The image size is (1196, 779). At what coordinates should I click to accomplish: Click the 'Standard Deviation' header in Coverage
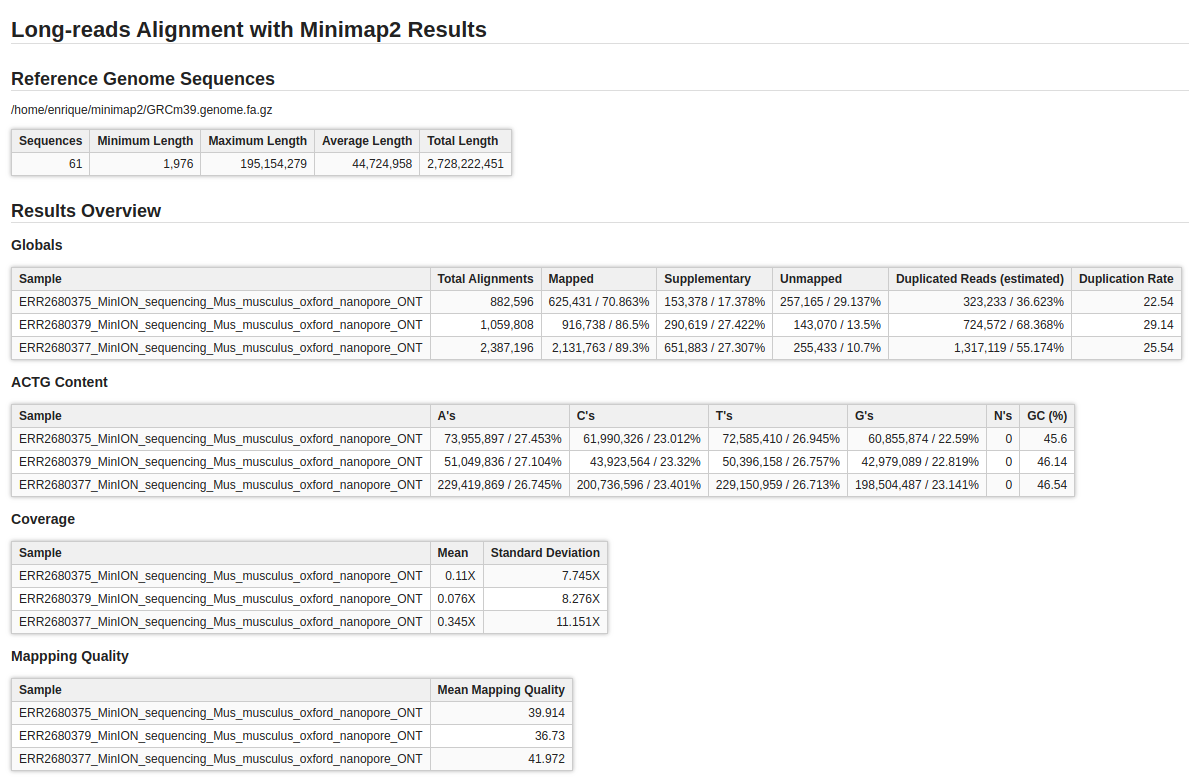click(545, 553)
